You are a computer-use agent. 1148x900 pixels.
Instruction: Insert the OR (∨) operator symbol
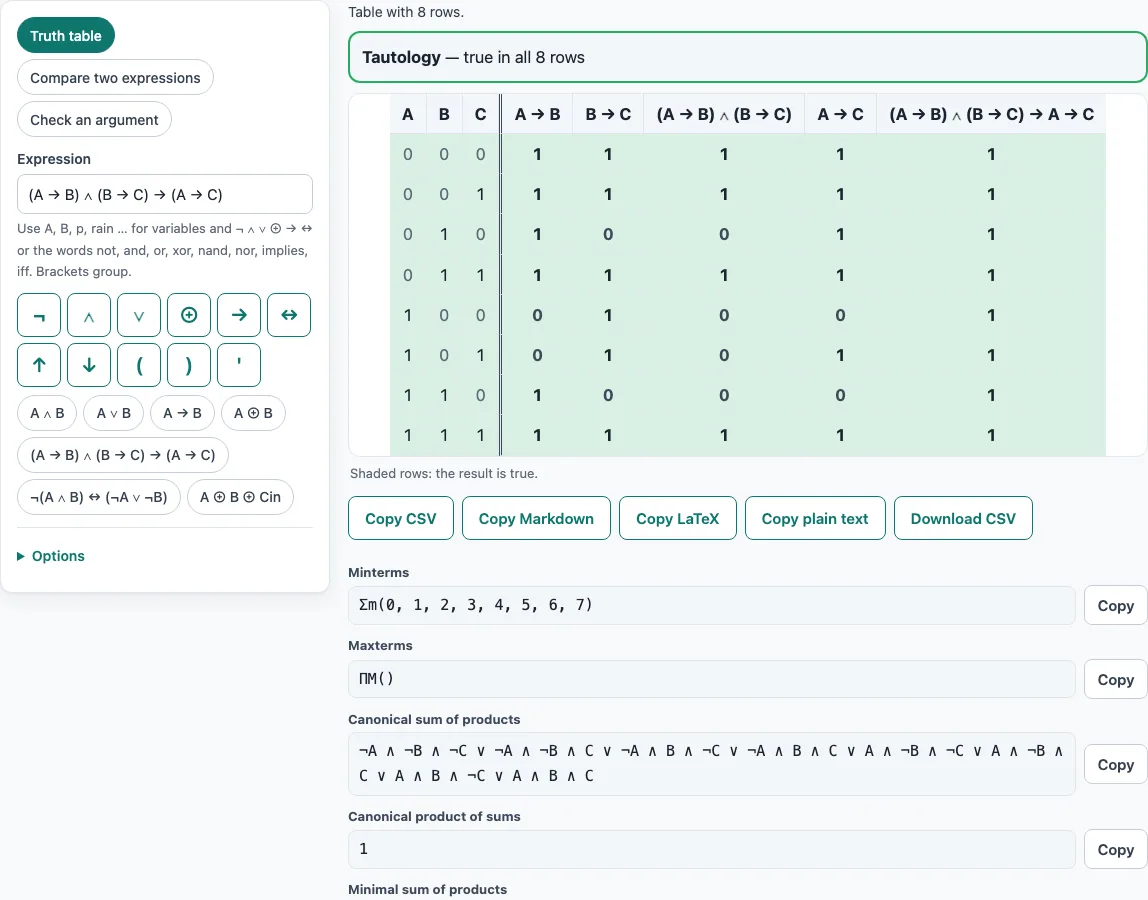(139, 315)
